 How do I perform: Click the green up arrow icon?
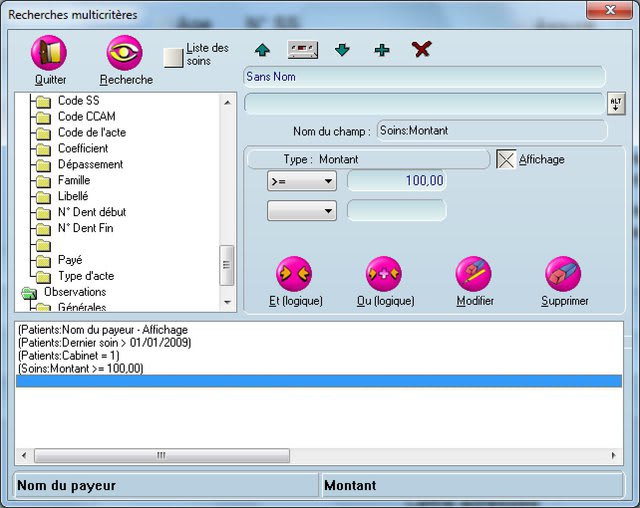[x=262, y=50]
